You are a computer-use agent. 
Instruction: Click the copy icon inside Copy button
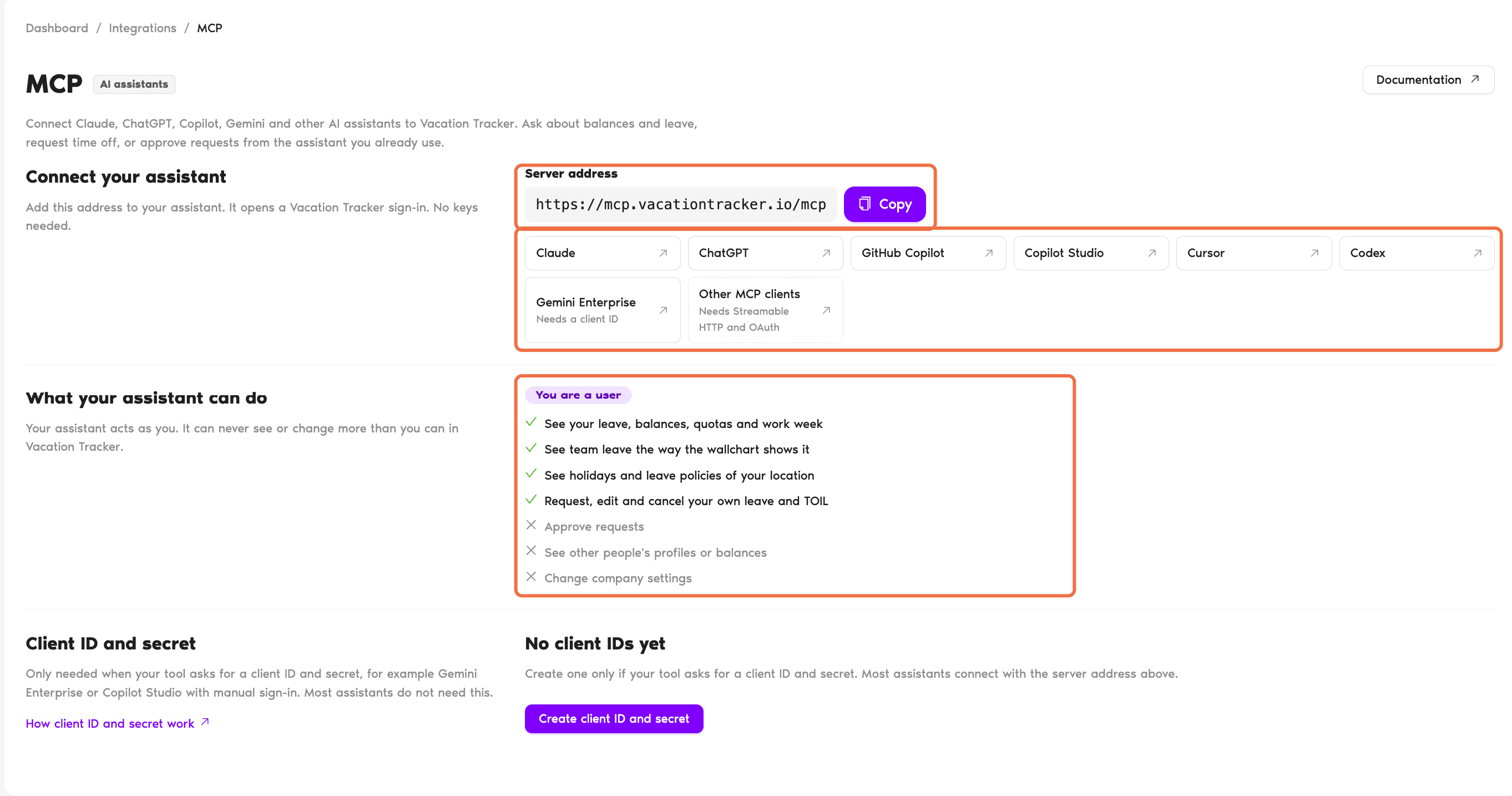(864, 204)
